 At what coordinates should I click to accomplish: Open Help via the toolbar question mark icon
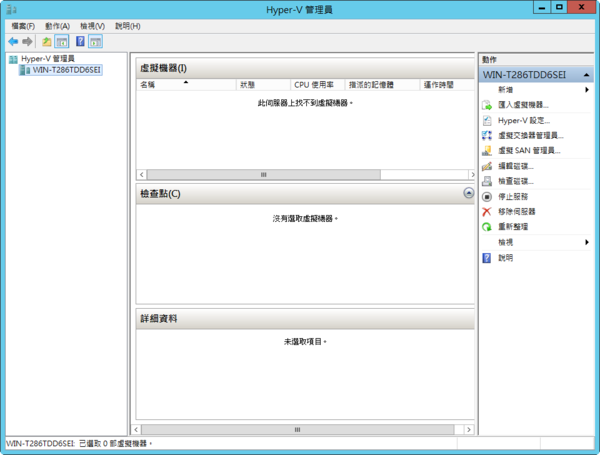80,41
